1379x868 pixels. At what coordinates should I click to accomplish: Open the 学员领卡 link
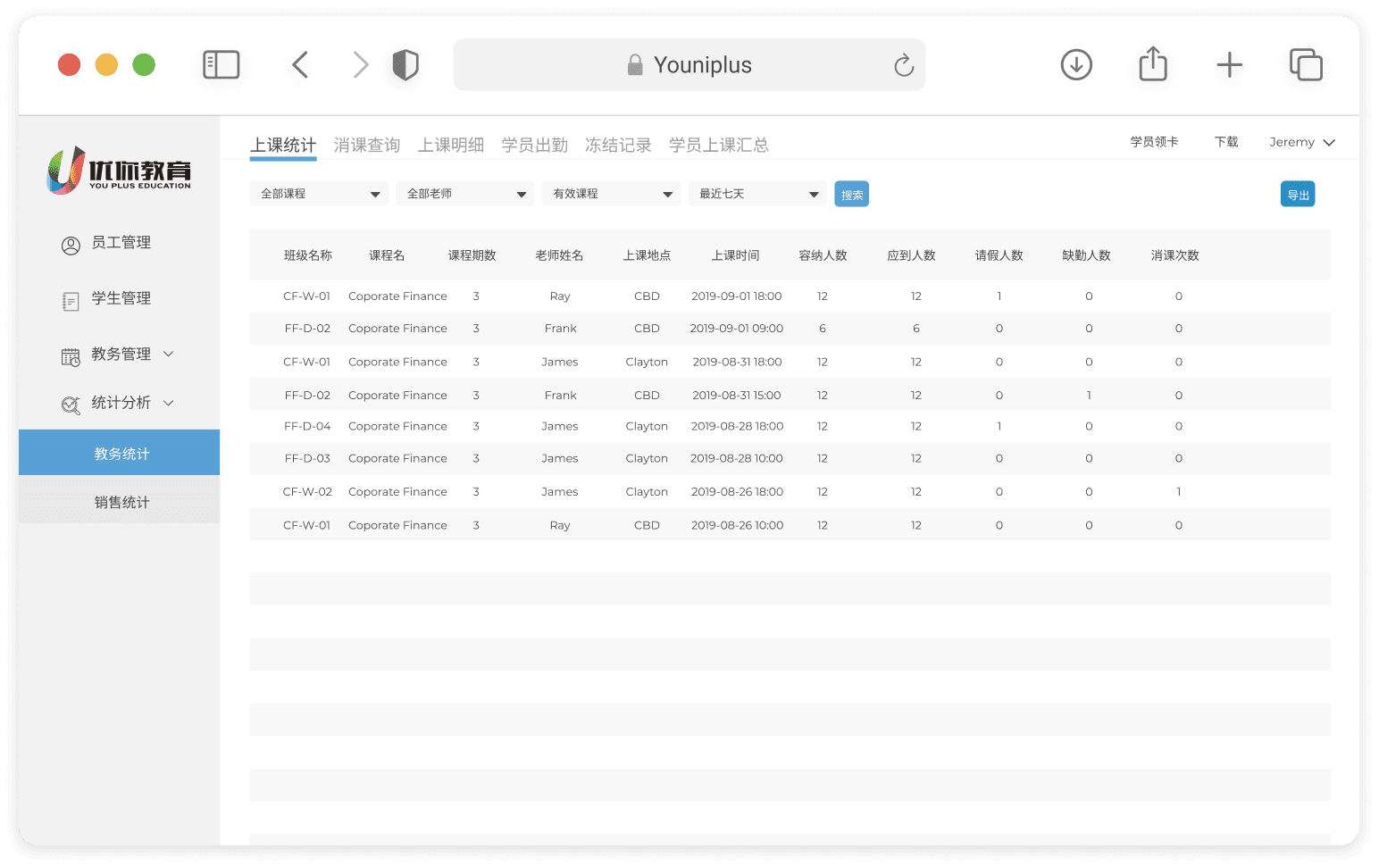(x=1154, y=142)
